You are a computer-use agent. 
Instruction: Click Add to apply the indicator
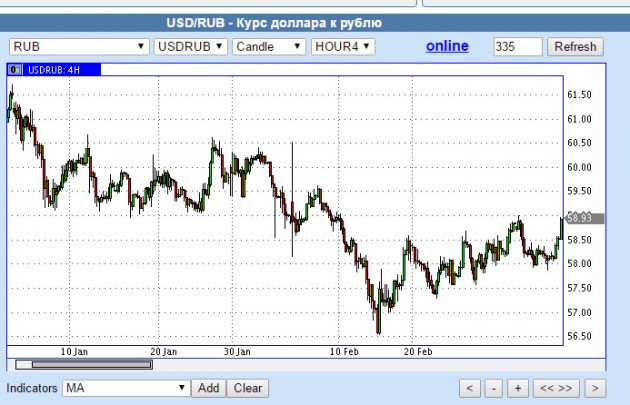[x=208, y=388]
